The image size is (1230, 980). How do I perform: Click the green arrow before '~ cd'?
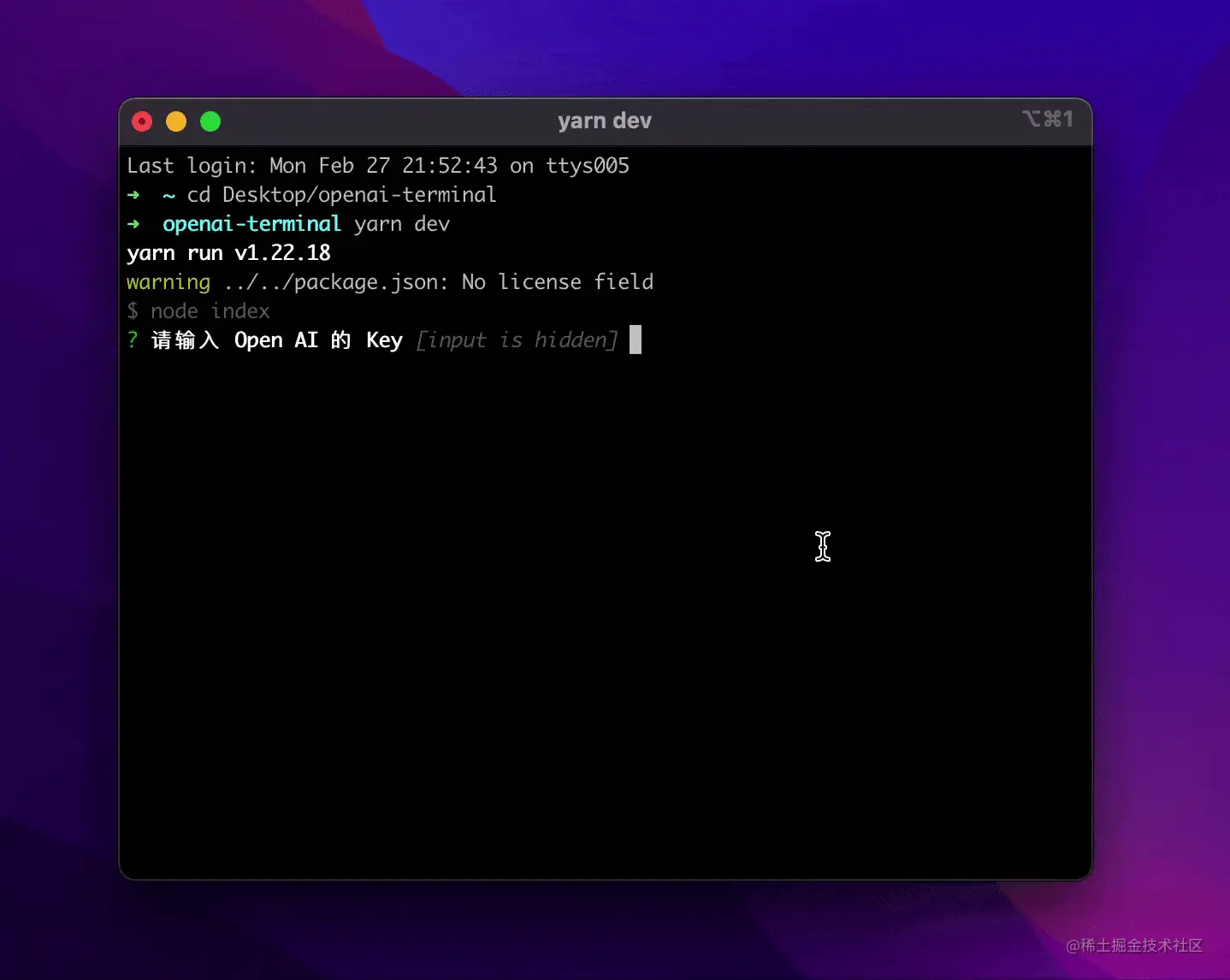133,195
